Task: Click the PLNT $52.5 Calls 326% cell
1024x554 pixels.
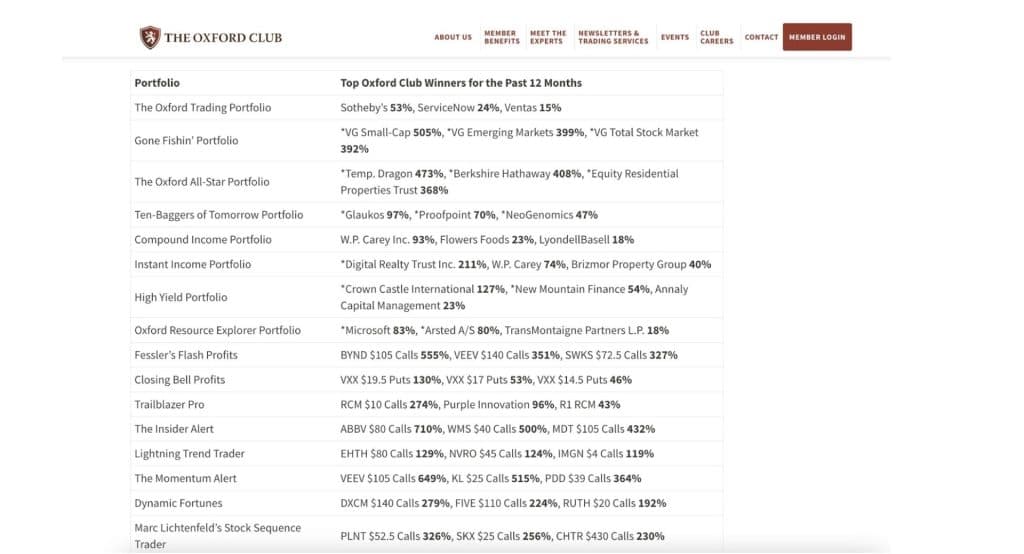Action: pyautogui.click(x=529, y=536)
